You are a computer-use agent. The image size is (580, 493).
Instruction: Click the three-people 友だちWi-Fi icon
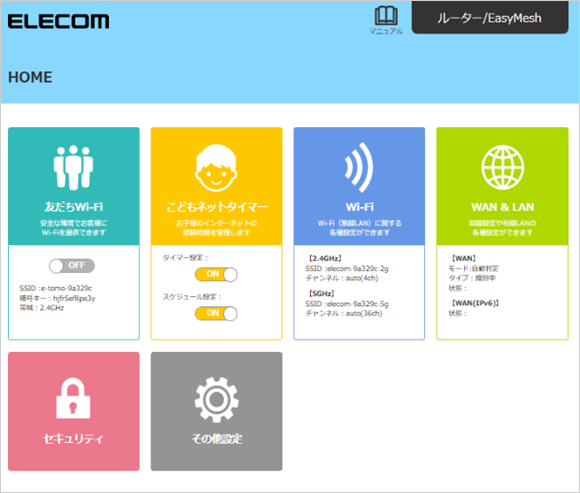coord(73,167)
